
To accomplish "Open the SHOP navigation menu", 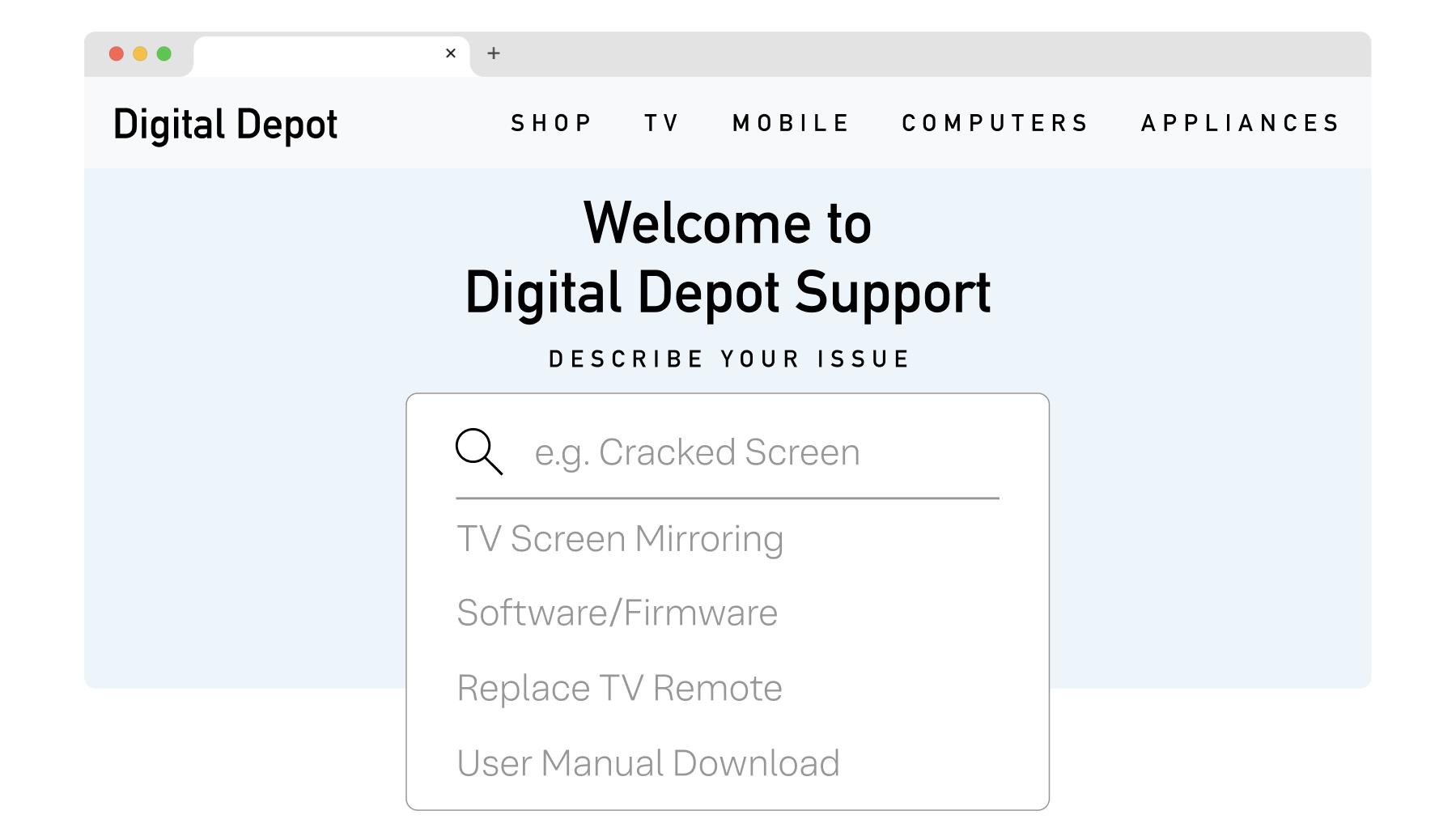I will (551, 123).
